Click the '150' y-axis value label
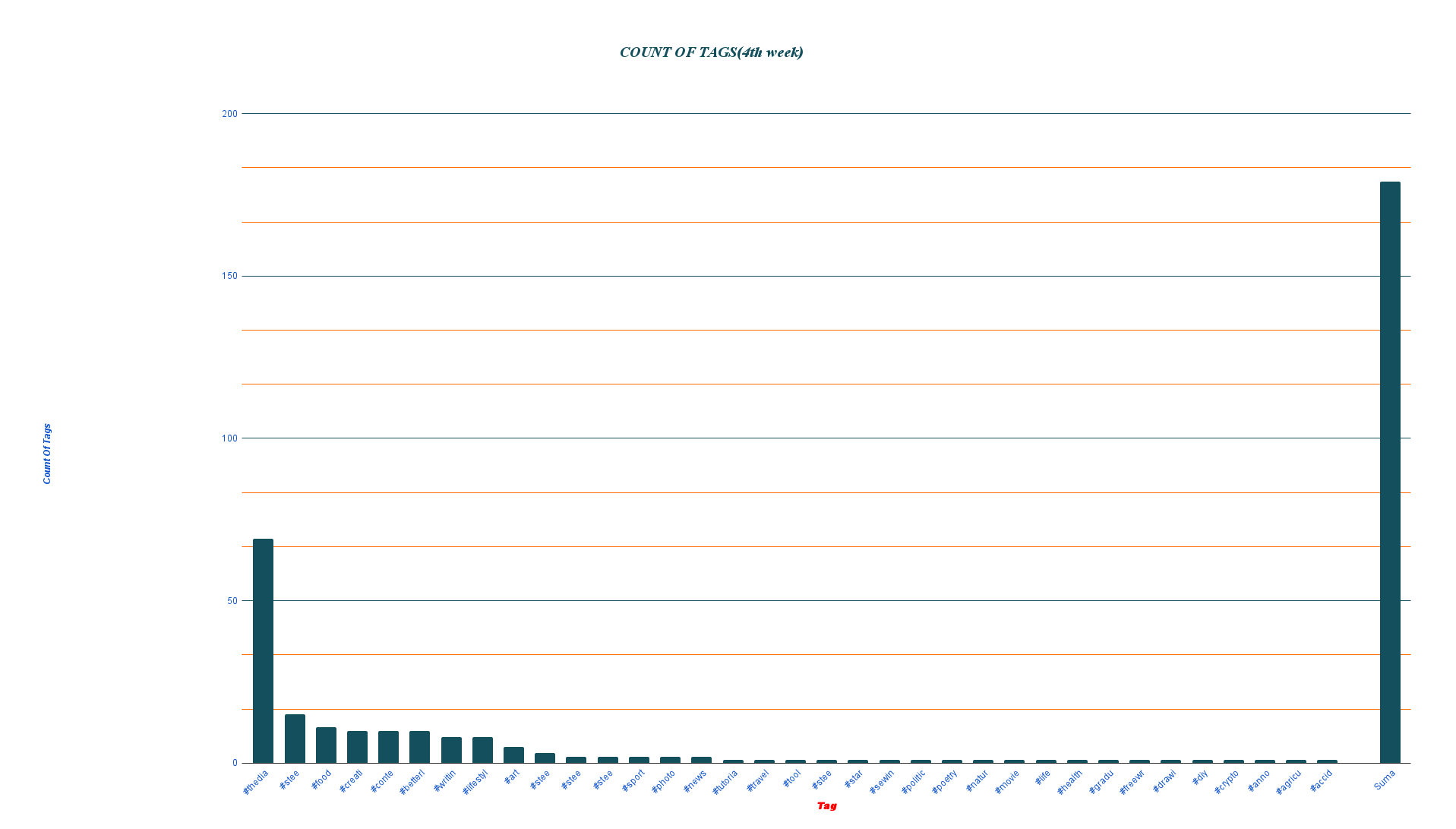Viewport: 1456px width, 829px height. 229,276
